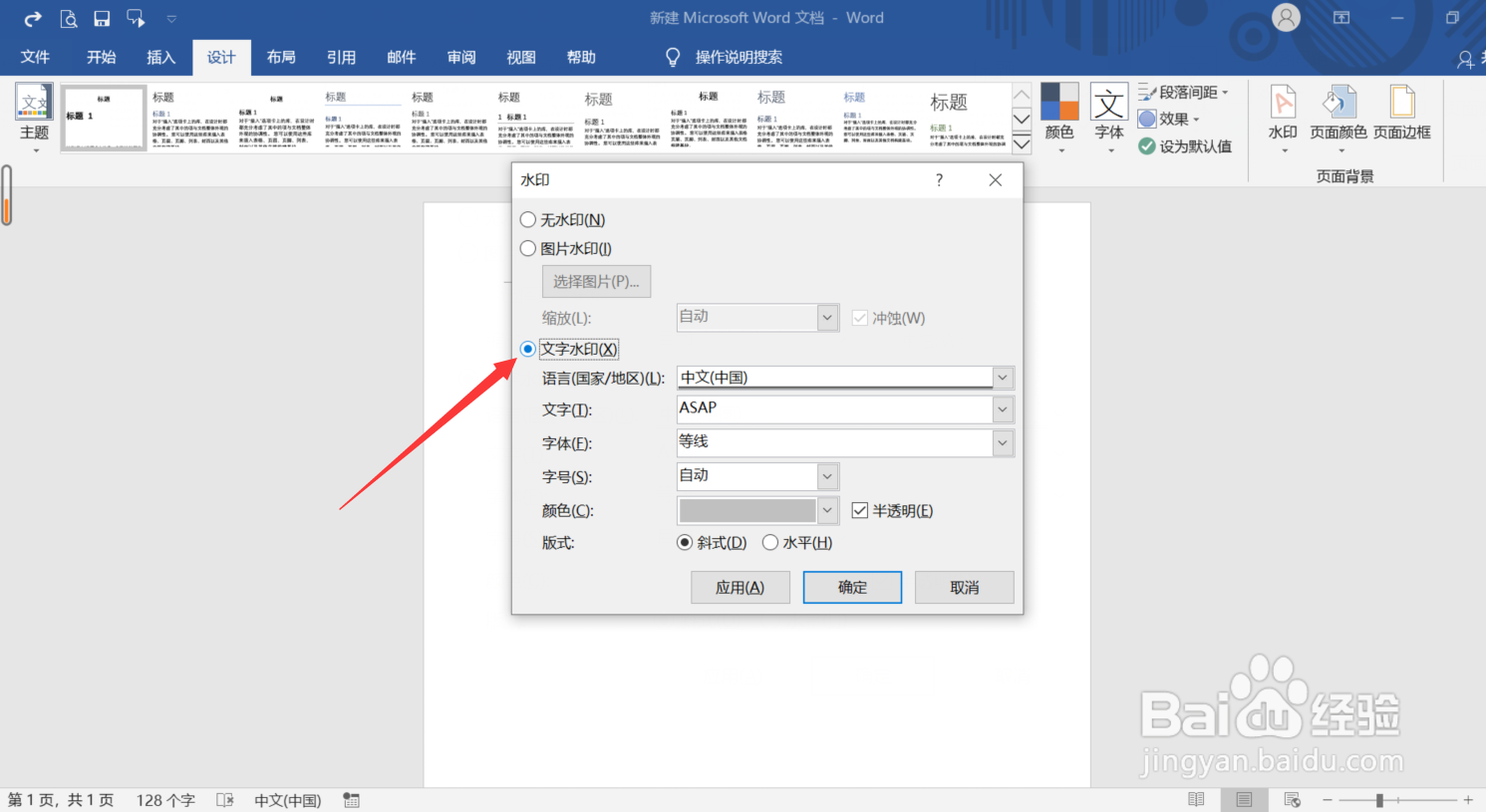The height and width of the screenshot is (812, 1486).
Task: Click the 应用 apply button
Action: [741, 588]
